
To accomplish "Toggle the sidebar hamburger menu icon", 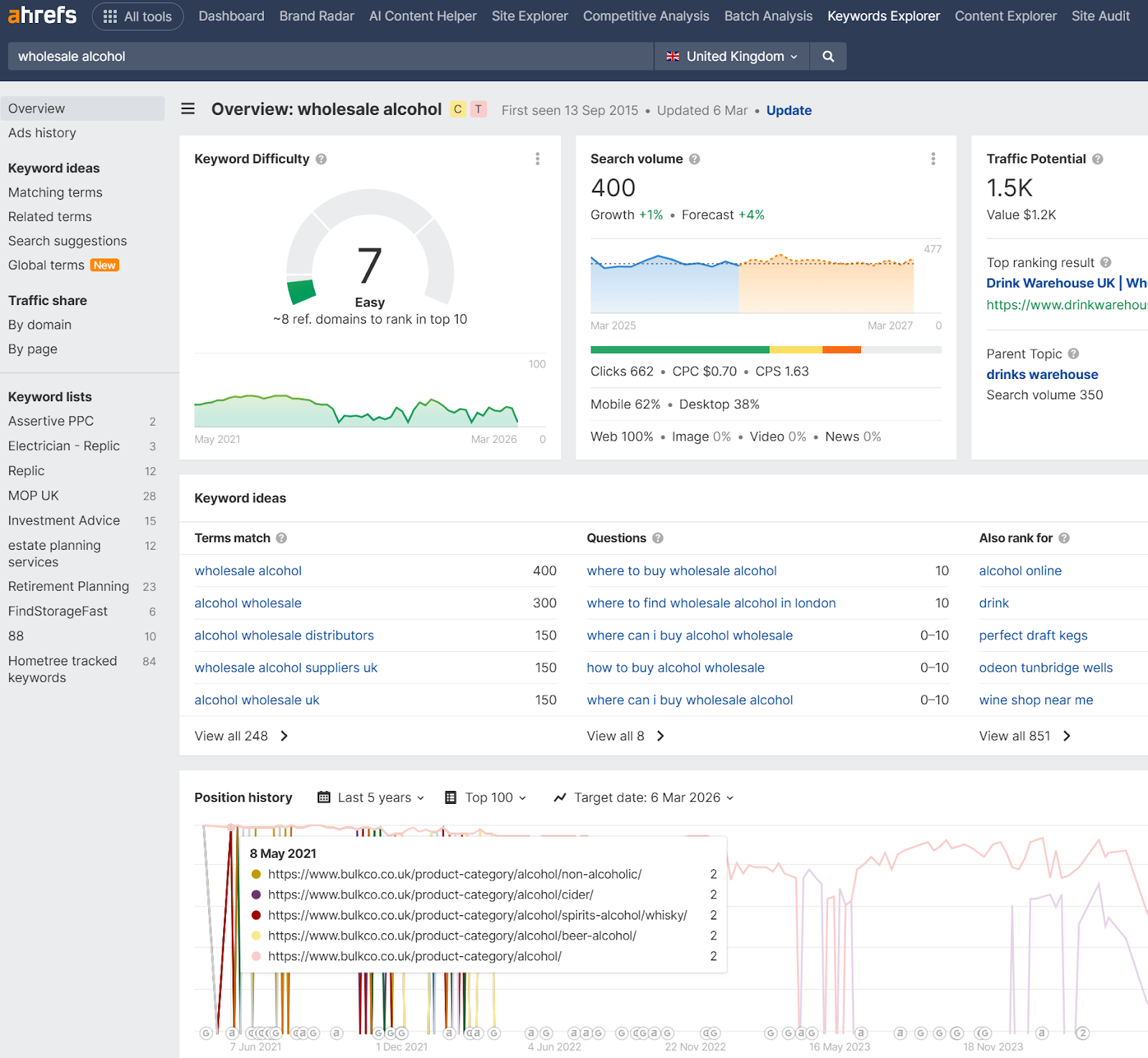I will [188, 109].
